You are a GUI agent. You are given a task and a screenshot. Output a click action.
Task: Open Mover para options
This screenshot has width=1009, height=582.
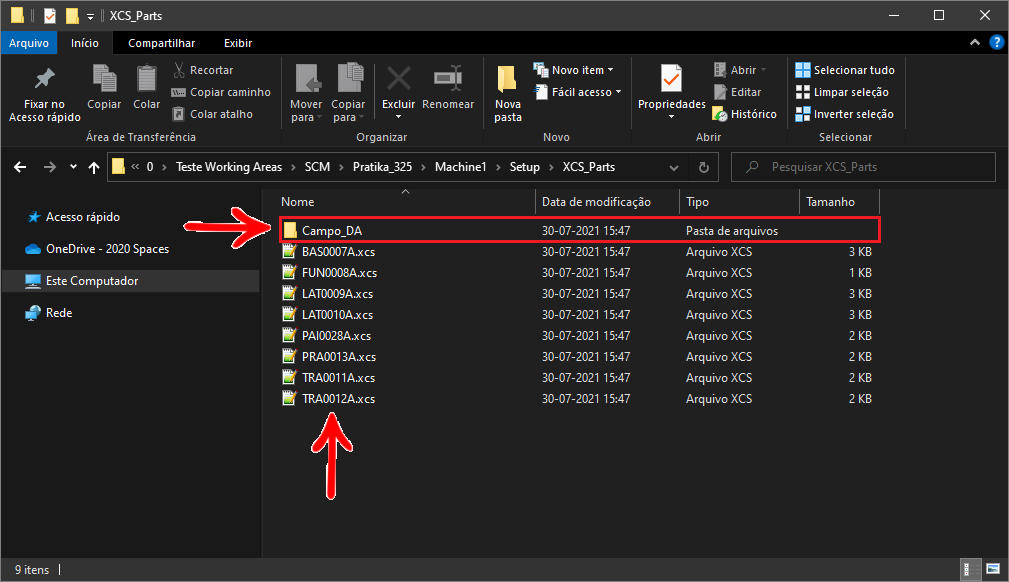[306, 94]
